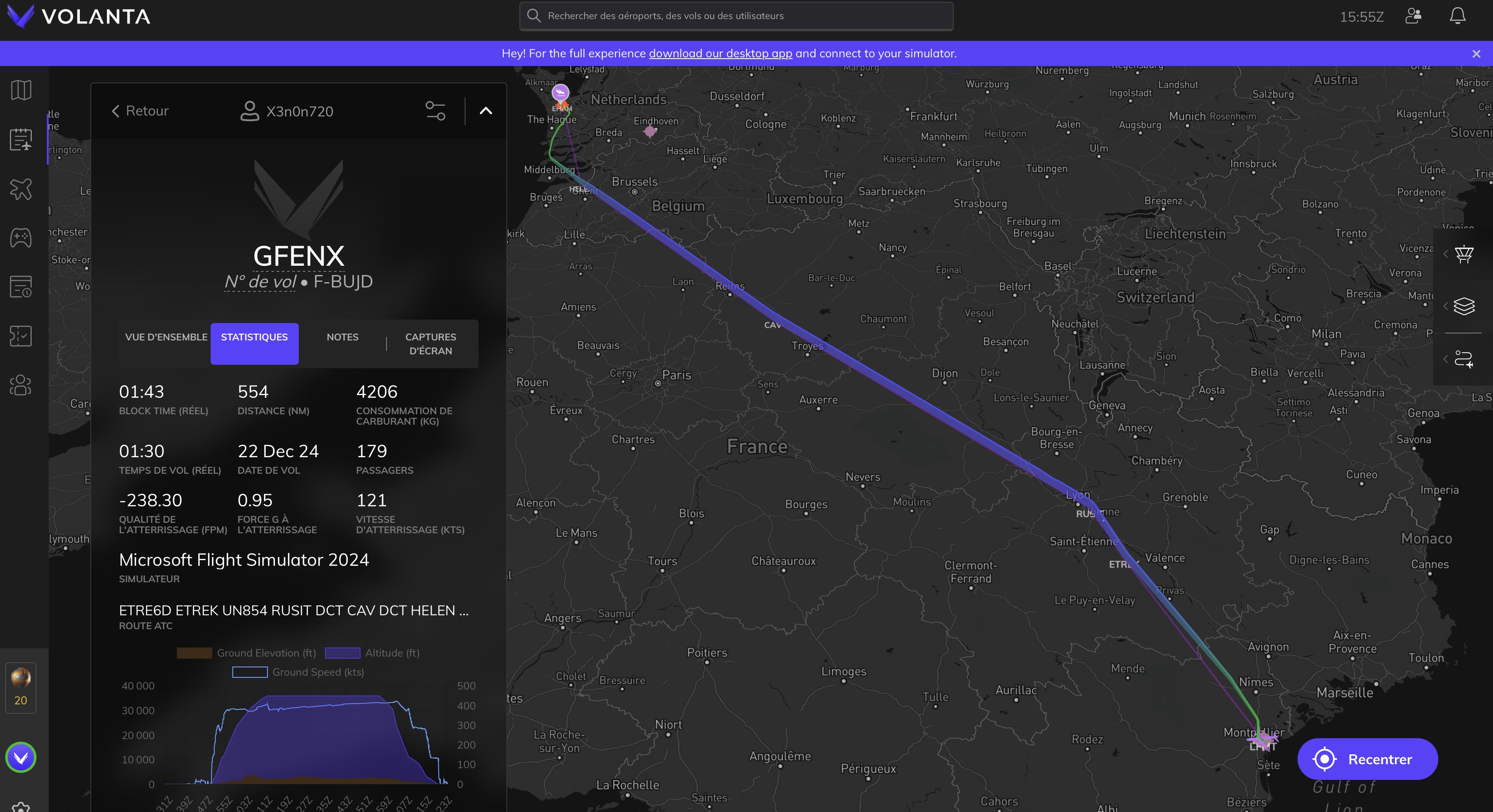Image resolution: width=1493 pixels, height=812 pixels.
Task: Open the logbook history sidebar icon
Action: click(x=21, y=287)
